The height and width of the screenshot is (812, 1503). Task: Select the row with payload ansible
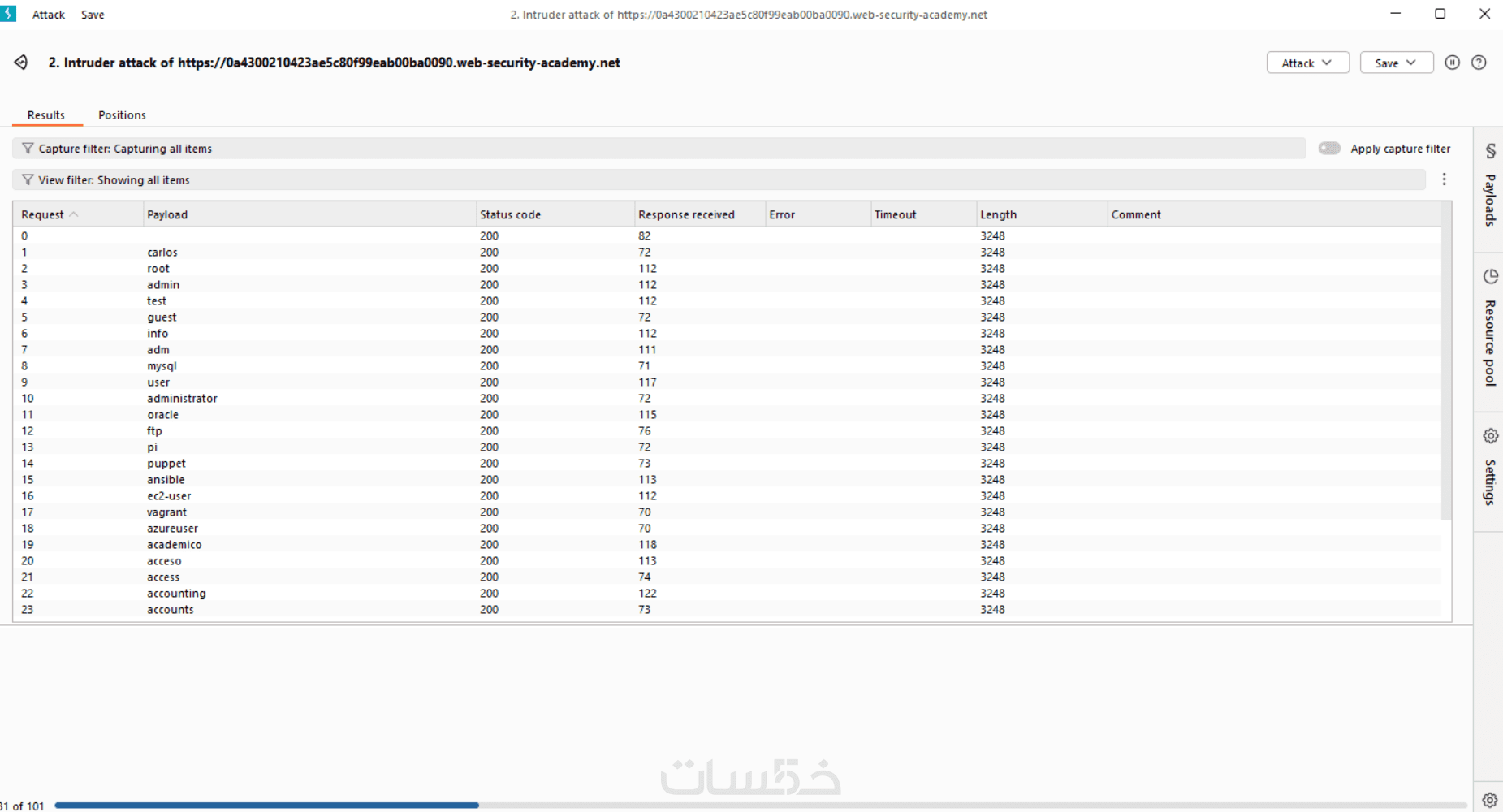(727, 480)
